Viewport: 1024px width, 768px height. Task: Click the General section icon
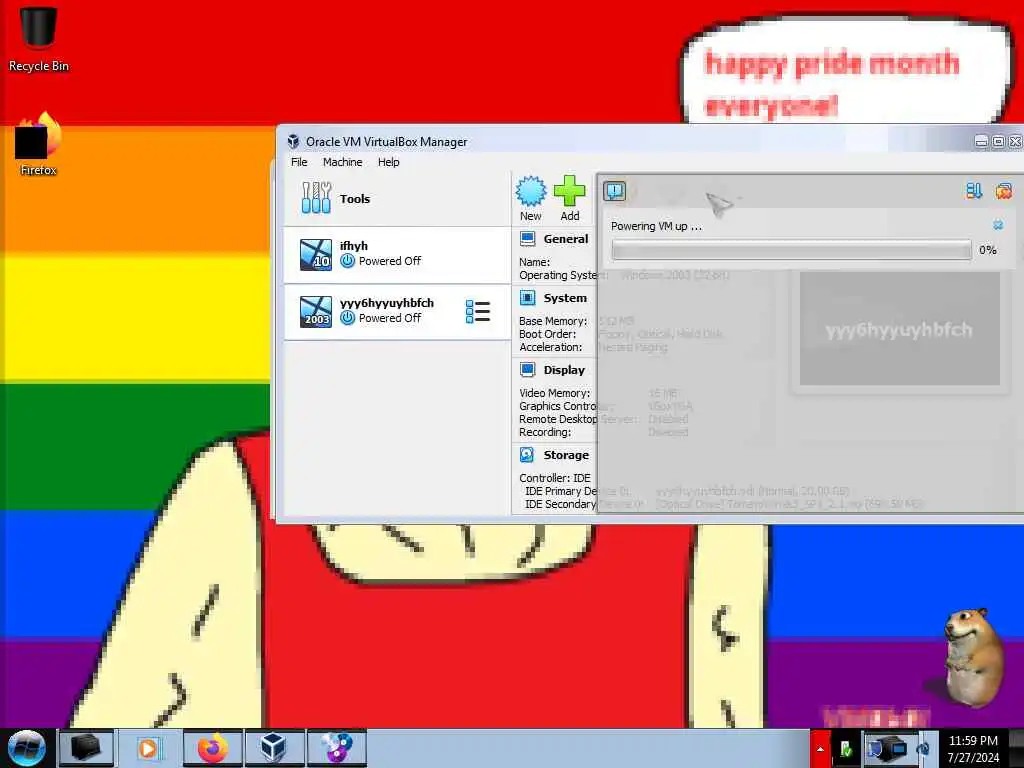[528, 239]
